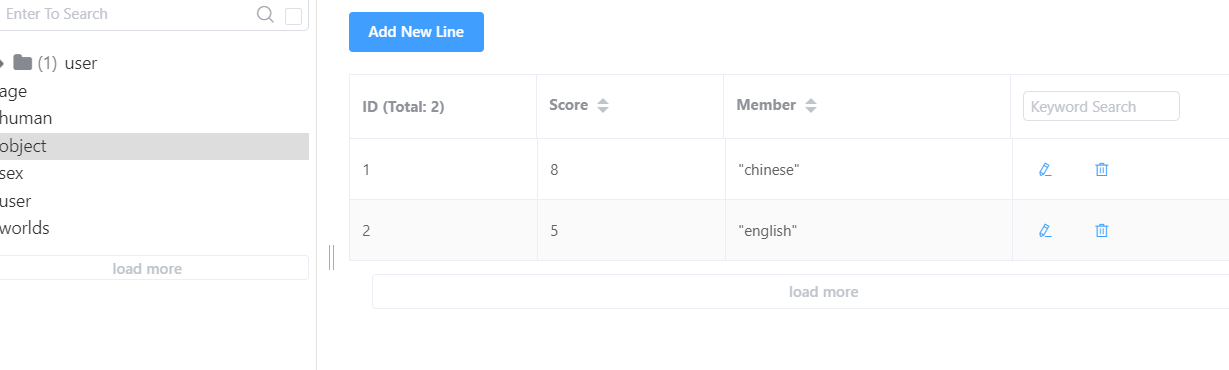This screenshot has height=370, width=1229.
Task: Toggle the exact search checkbox
Action: [x=293, y=16]
